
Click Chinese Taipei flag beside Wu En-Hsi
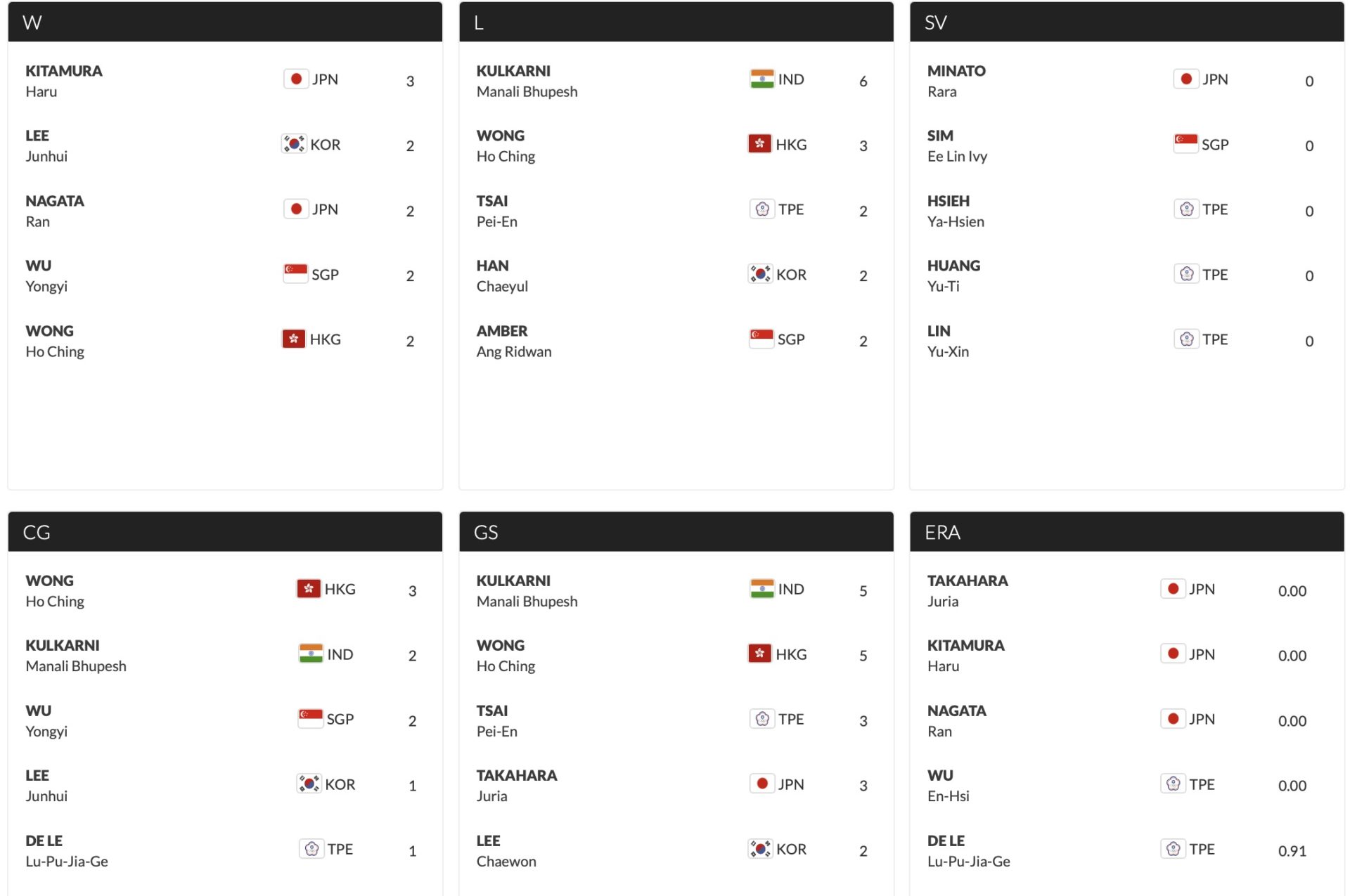1173,784
